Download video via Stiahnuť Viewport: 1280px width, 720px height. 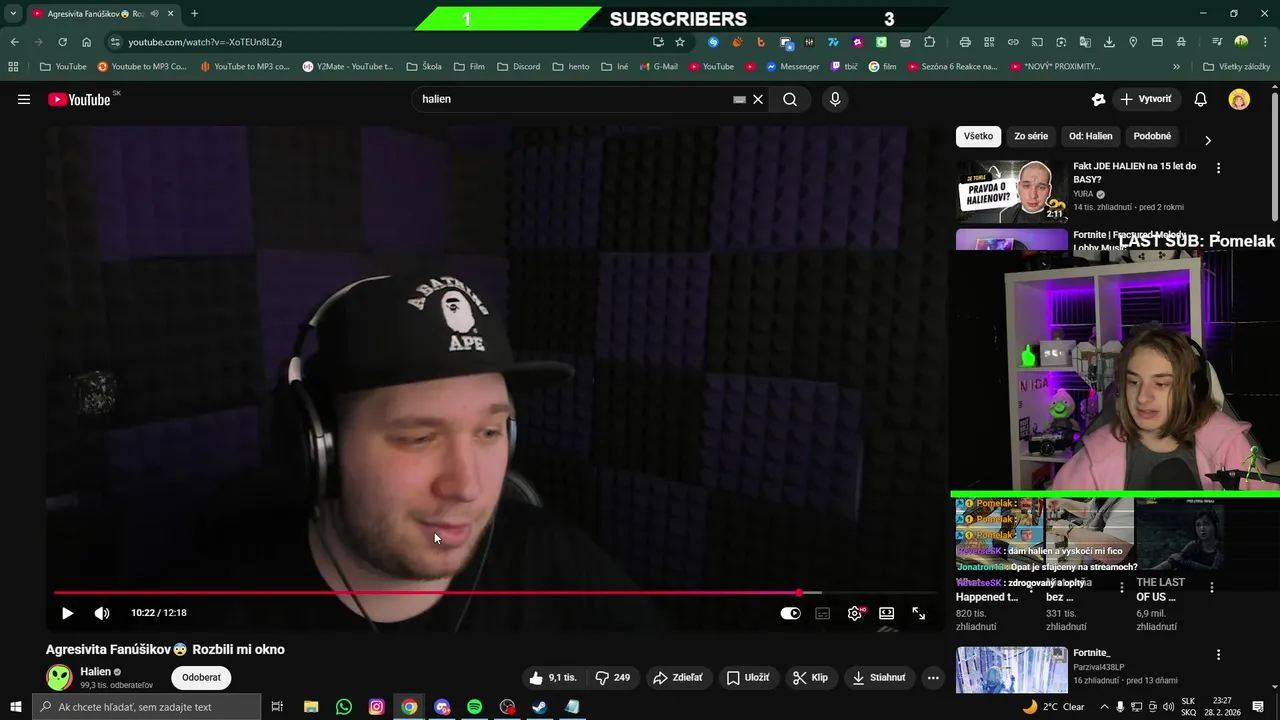tap(879, 677)
